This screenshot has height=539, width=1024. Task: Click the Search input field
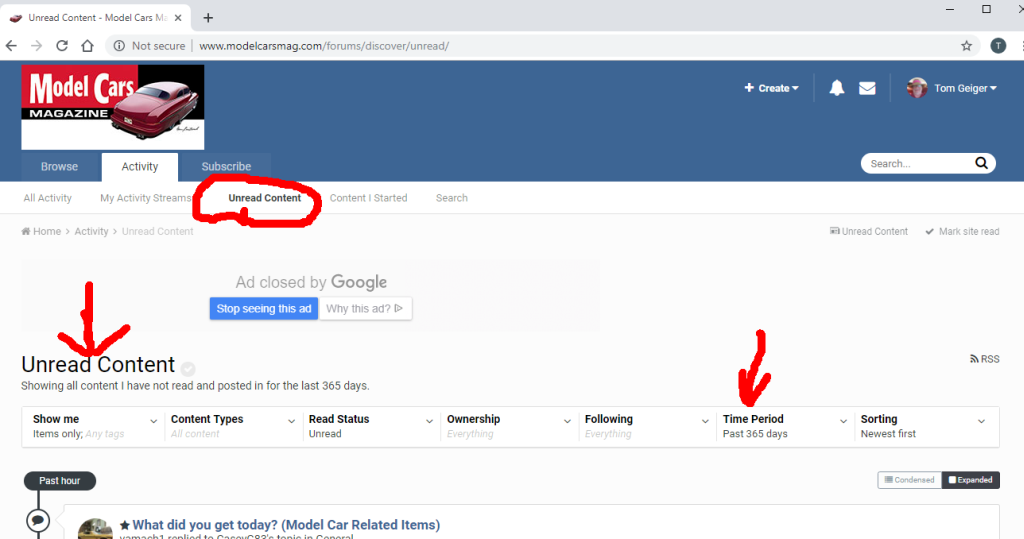tap(915, 164)
